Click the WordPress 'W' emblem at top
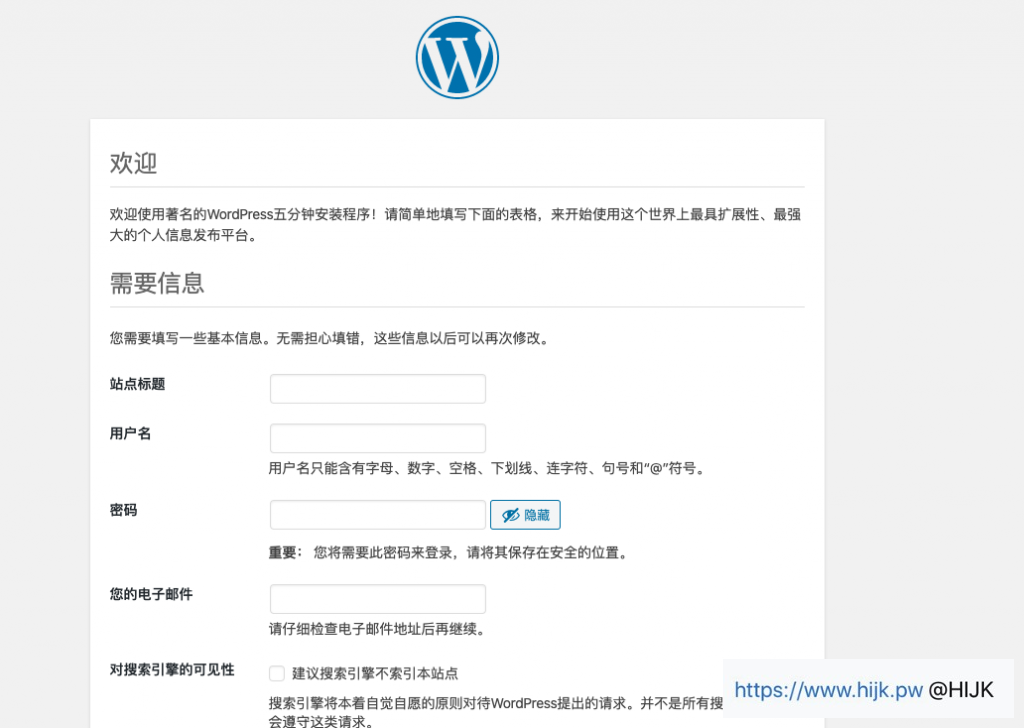 (456, 57)
